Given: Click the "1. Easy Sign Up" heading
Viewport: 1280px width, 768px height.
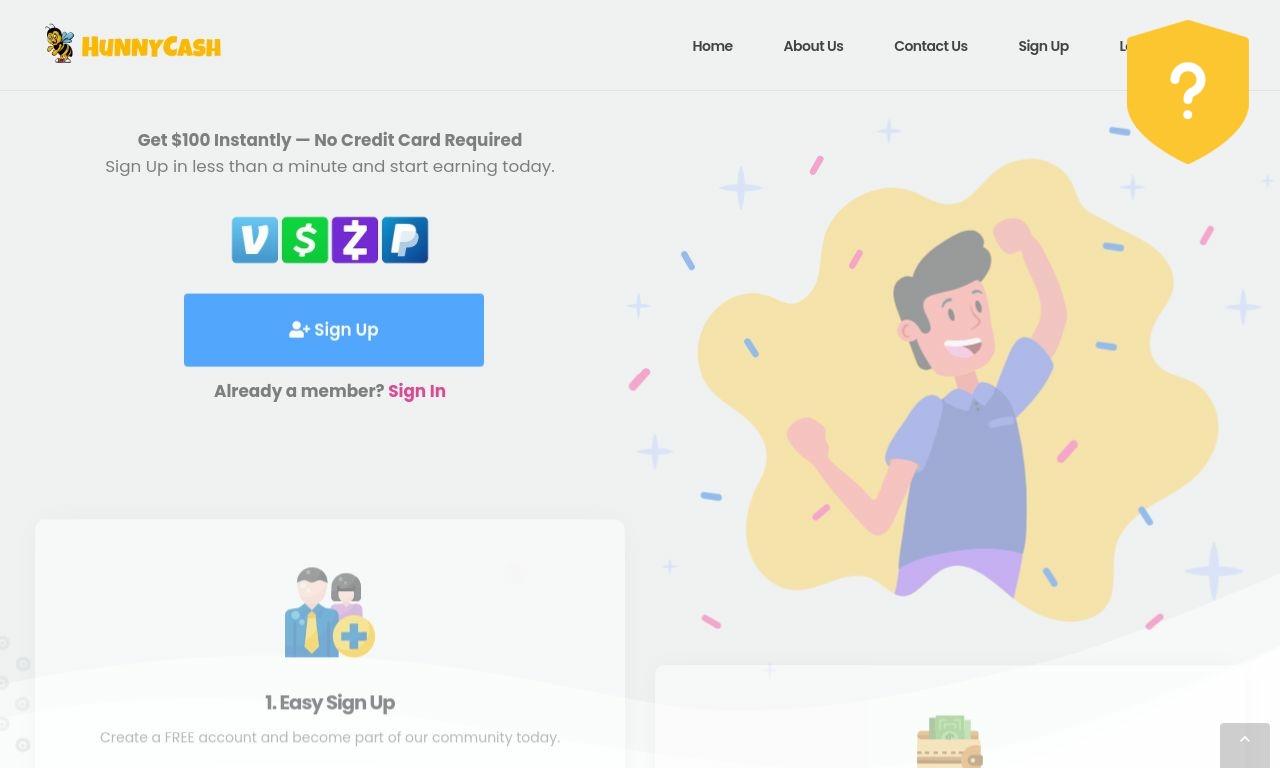Looking at the screenshot, I should coord(330,703).
